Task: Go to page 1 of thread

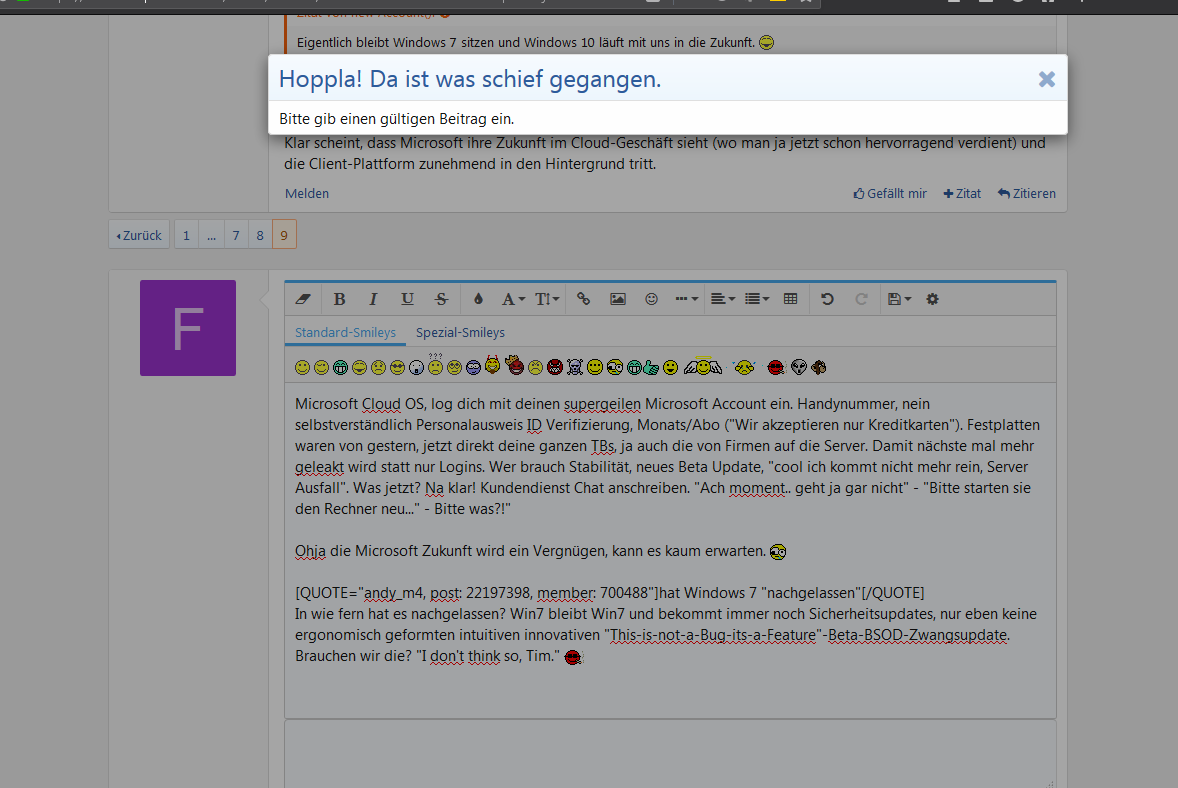Action: tap(186, 235)
